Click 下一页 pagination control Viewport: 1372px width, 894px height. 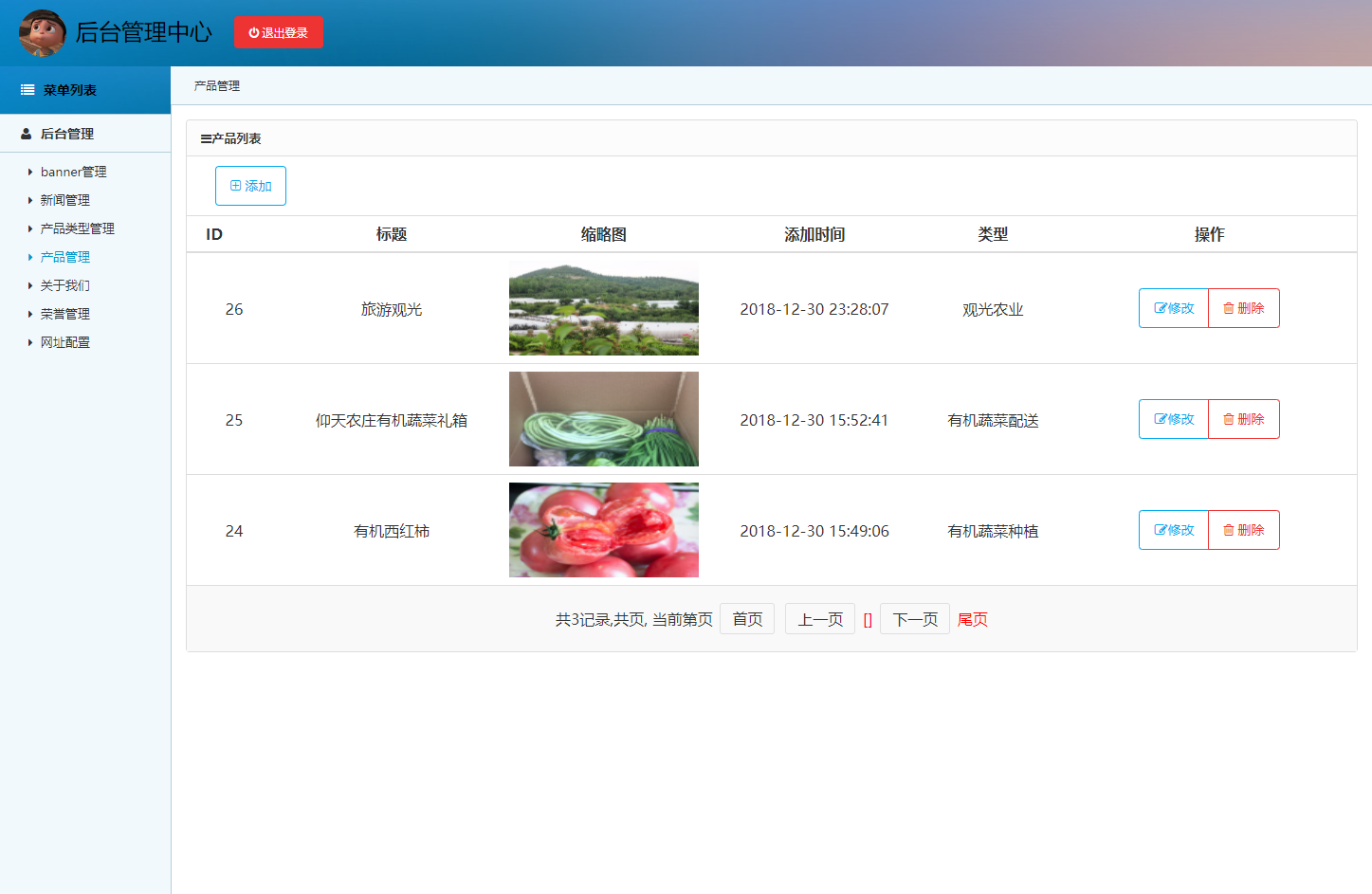click(x=913, y=618)
